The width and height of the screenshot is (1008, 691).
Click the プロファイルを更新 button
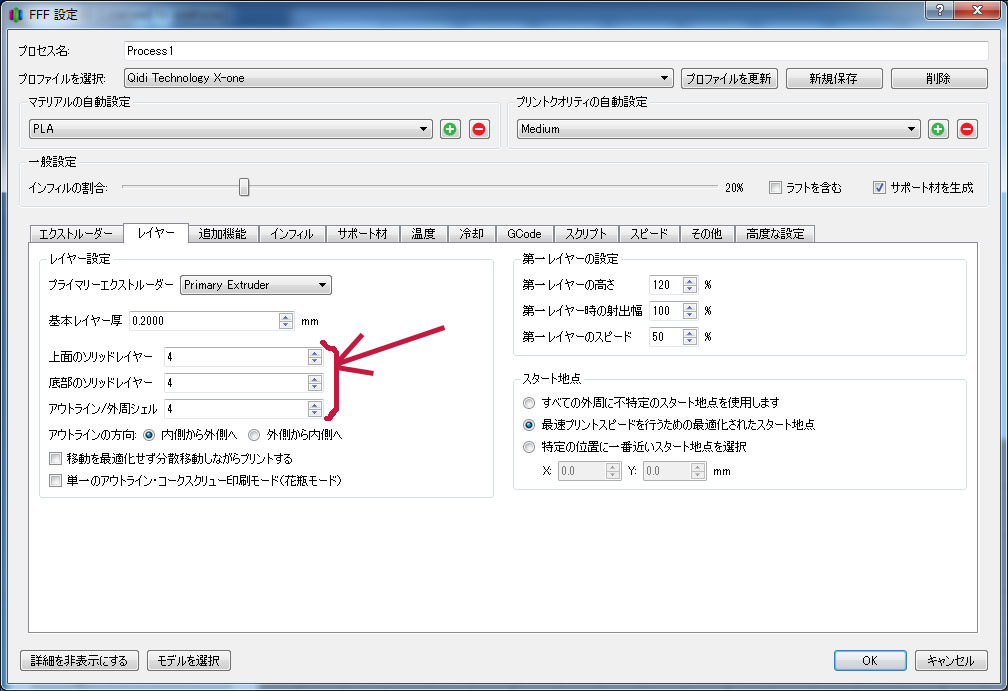(729, 78)
